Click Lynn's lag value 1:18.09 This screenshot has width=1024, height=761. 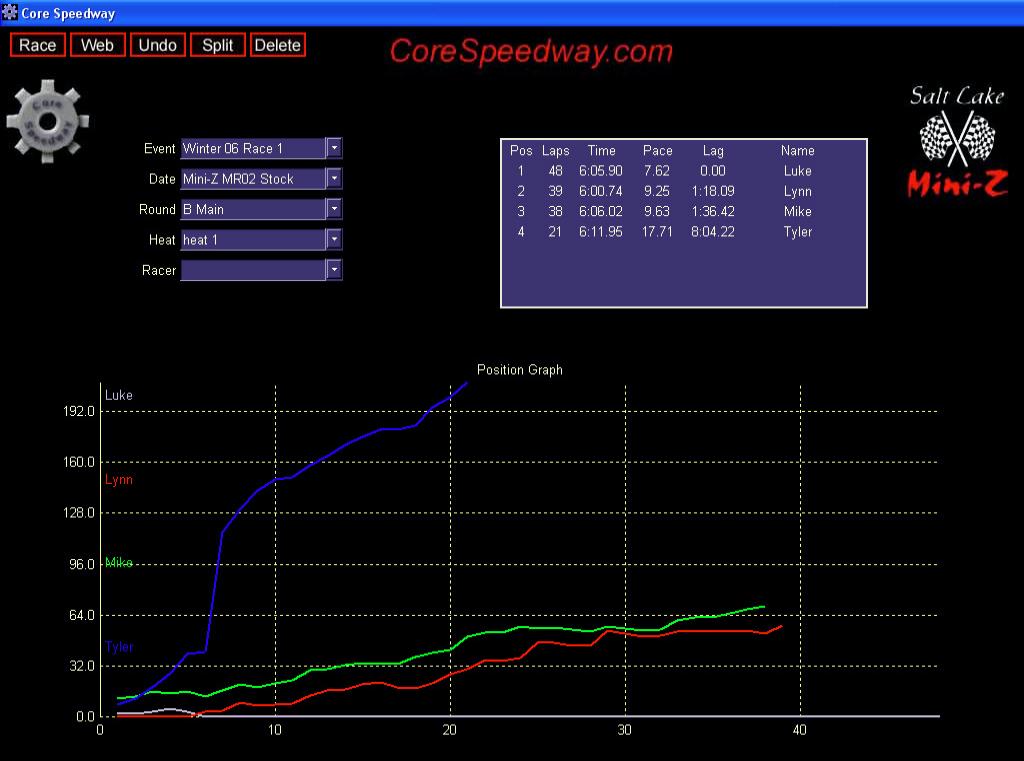point(713,191)
